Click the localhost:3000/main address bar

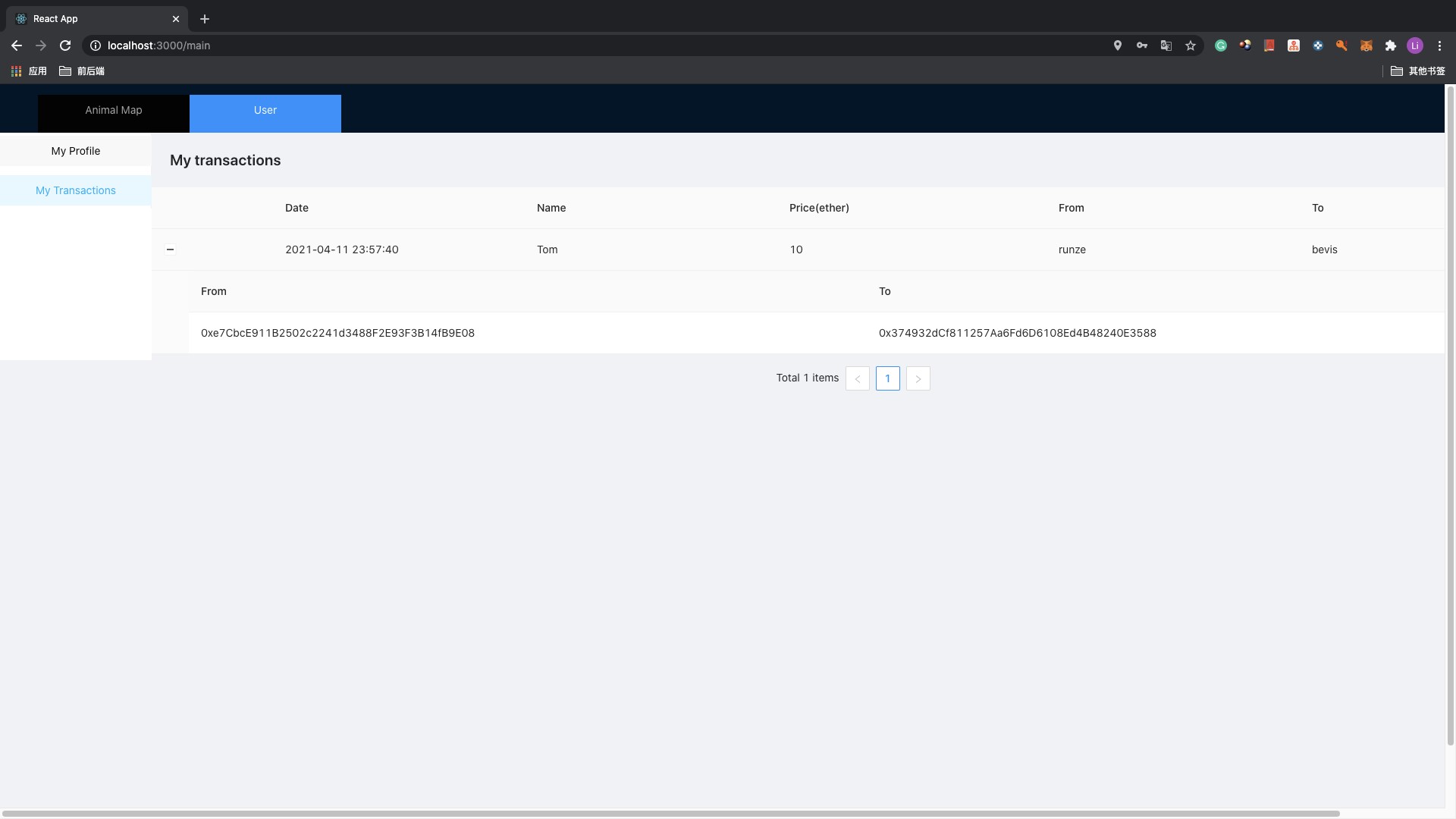[531, 45]
